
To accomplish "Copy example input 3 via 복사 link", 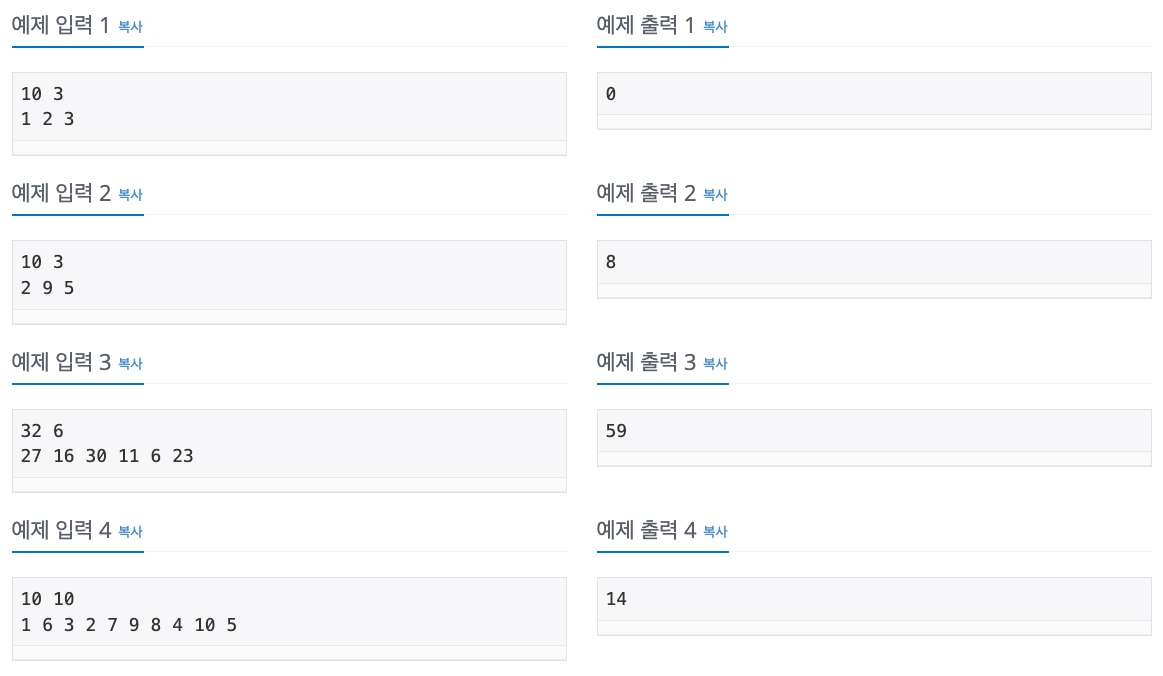I will click(130, 364).
